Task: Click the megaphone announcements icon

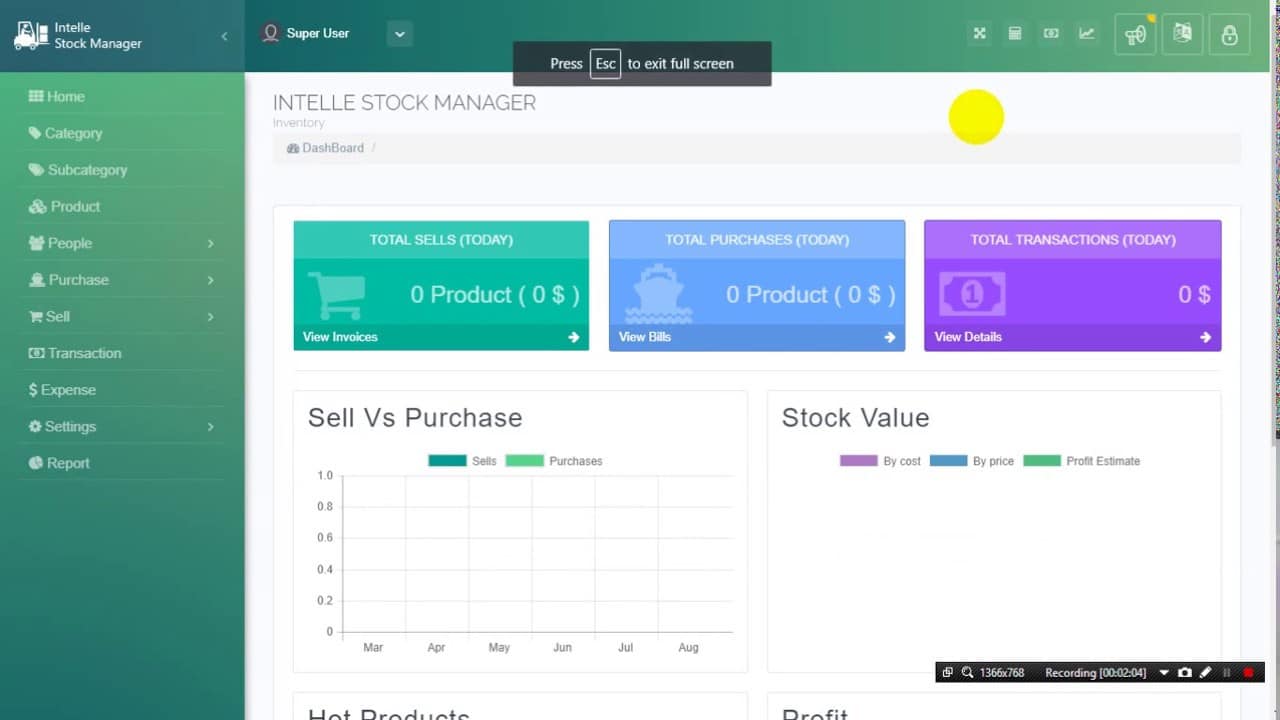Action: pyautogui.click(x=1135, y=35)
